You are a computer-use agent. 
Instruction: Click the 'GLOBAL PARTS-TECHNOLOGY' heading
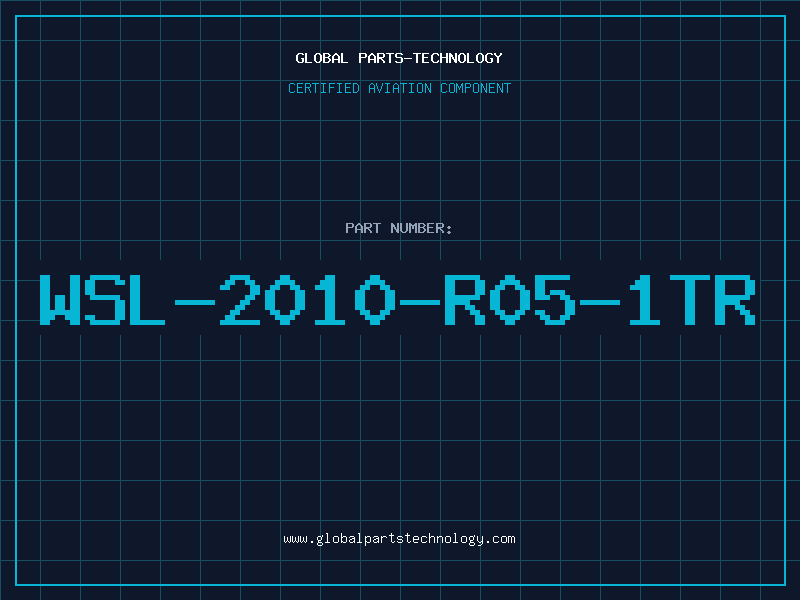[399, 58]
